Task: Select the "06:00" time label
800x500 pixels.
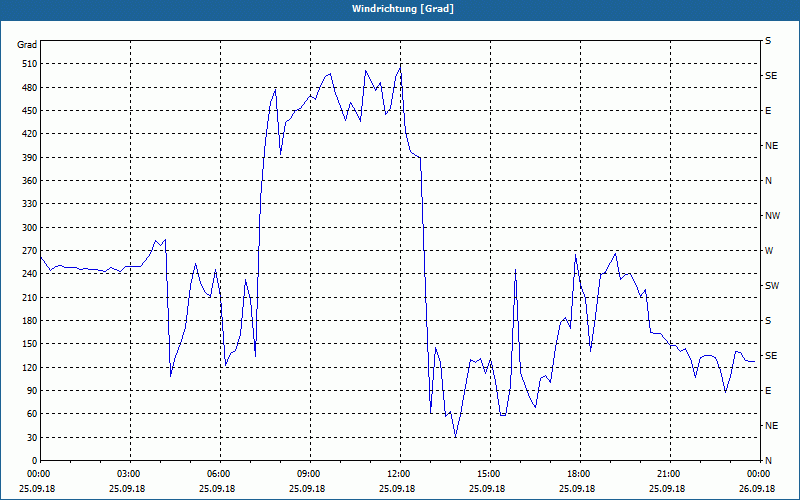Action: 217,474
